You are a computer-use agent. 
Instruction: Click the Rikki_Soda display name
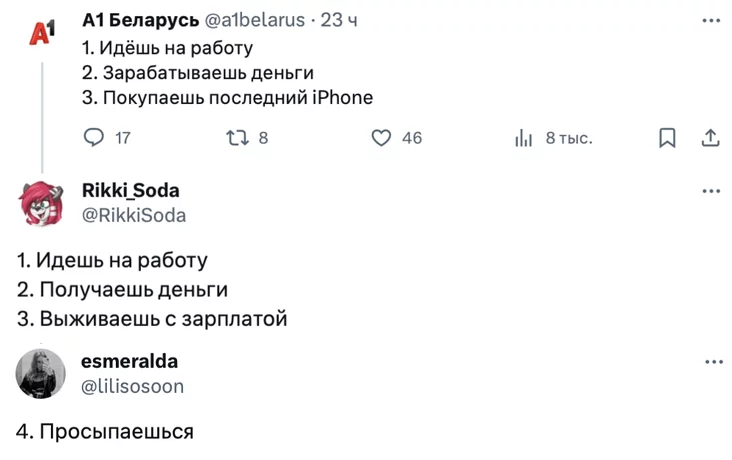click(130, 191)
